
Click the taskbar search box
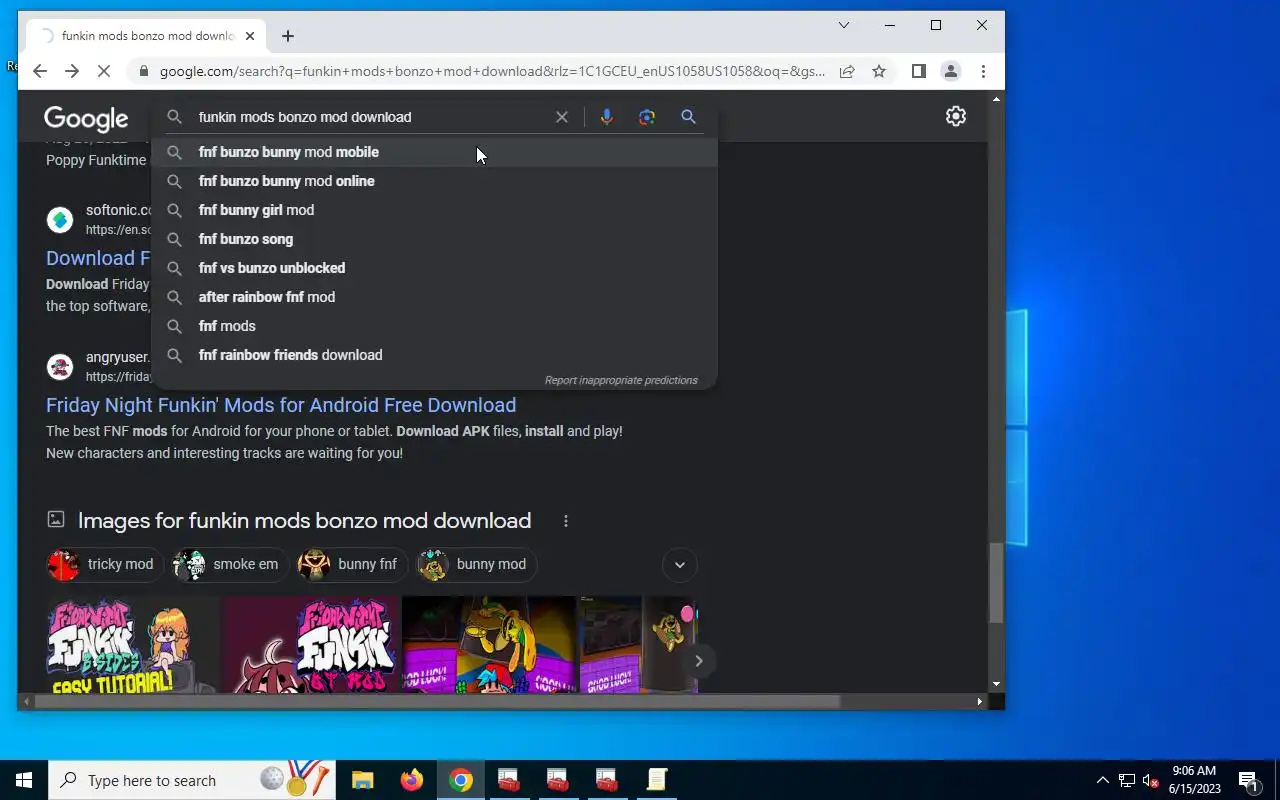[192, 780]
